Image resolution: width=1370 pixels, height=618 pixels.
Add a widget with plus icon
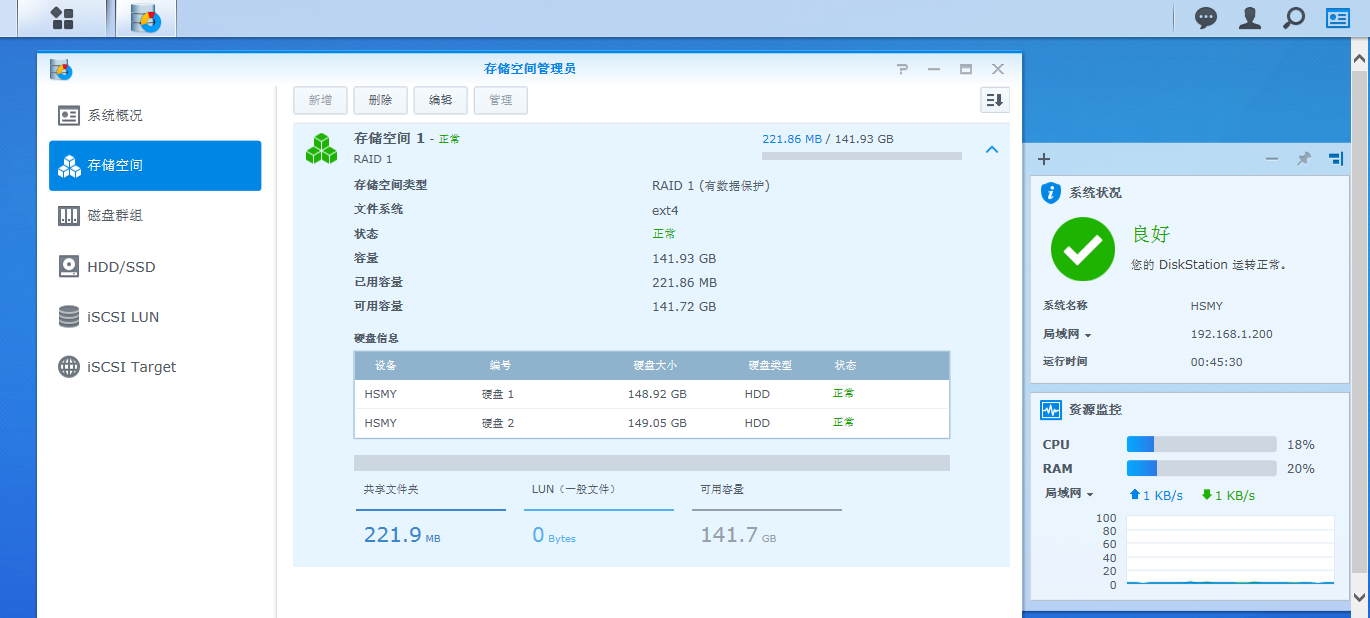point(1044,159)
